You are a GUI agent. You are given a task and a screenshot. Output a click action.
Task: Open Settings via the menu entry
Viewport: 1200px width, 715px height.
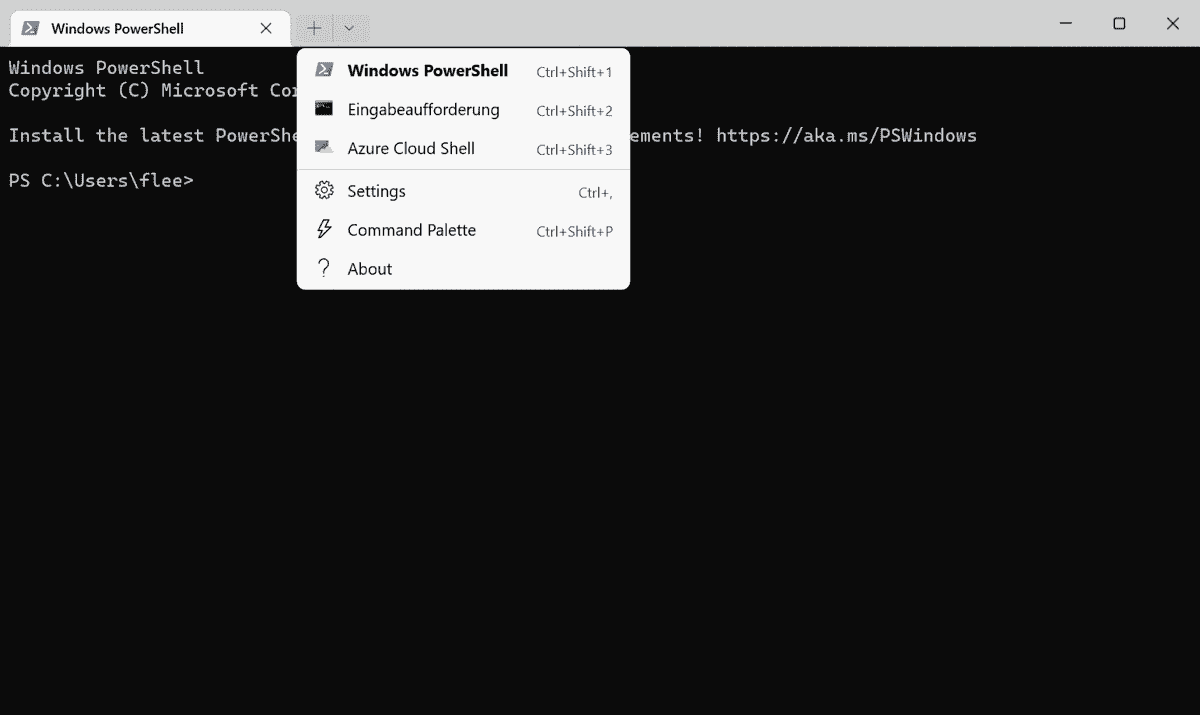(x=376, y=190)
